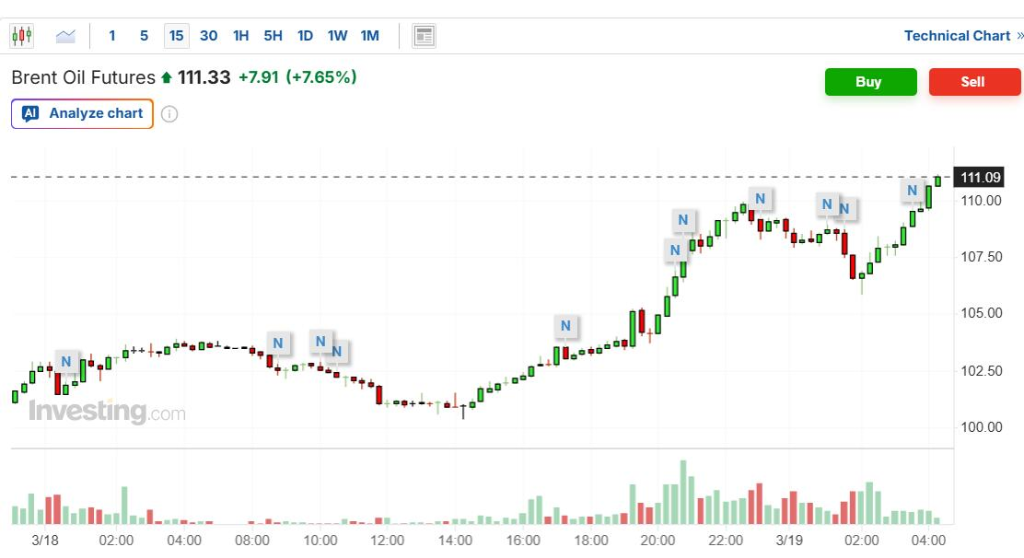Choose the 1W timeframe
This screenshot has width=1024, height=558.
click(x=337, y=35)
